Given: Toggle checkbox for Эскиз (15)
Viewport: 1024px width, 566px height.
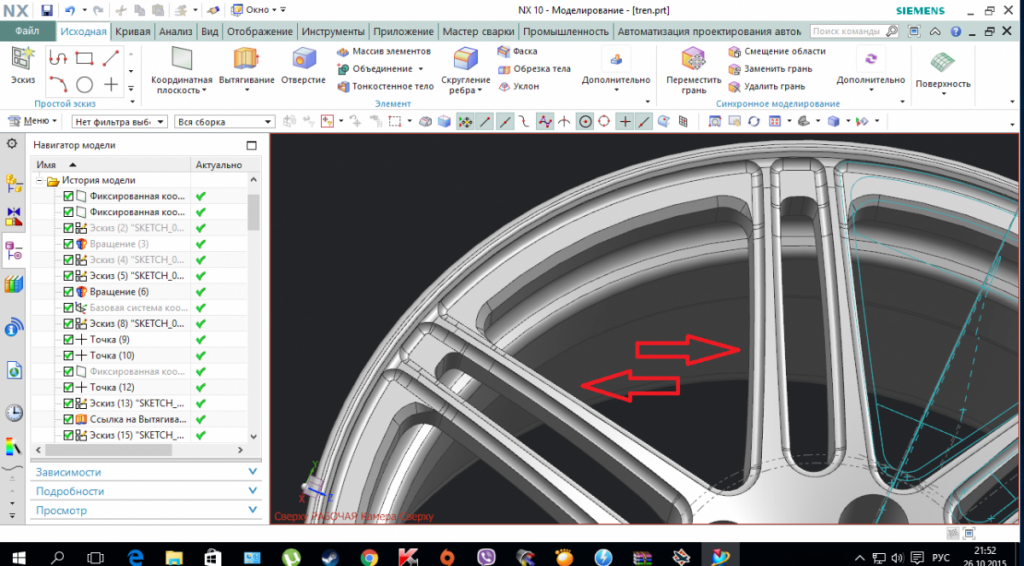Looking at the screenshot, I should click(68, 435).
